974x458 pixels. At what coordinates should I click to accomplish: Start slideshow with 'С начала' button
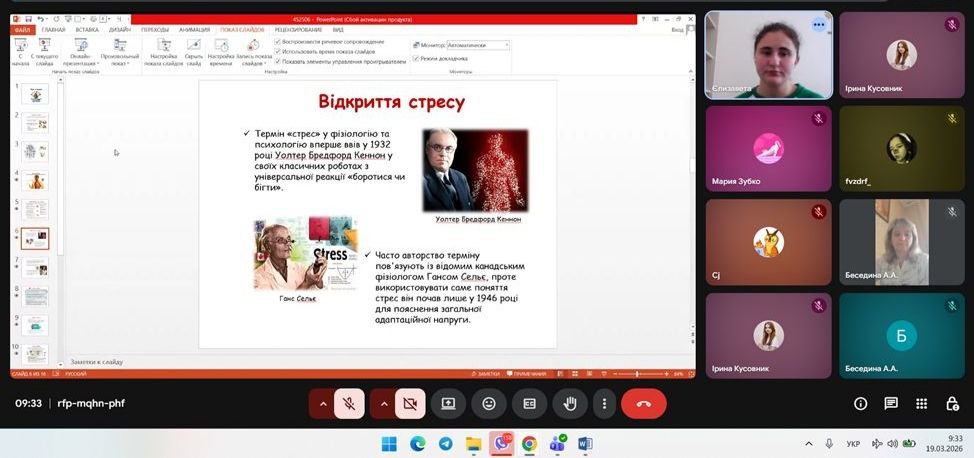click(21, 52)
